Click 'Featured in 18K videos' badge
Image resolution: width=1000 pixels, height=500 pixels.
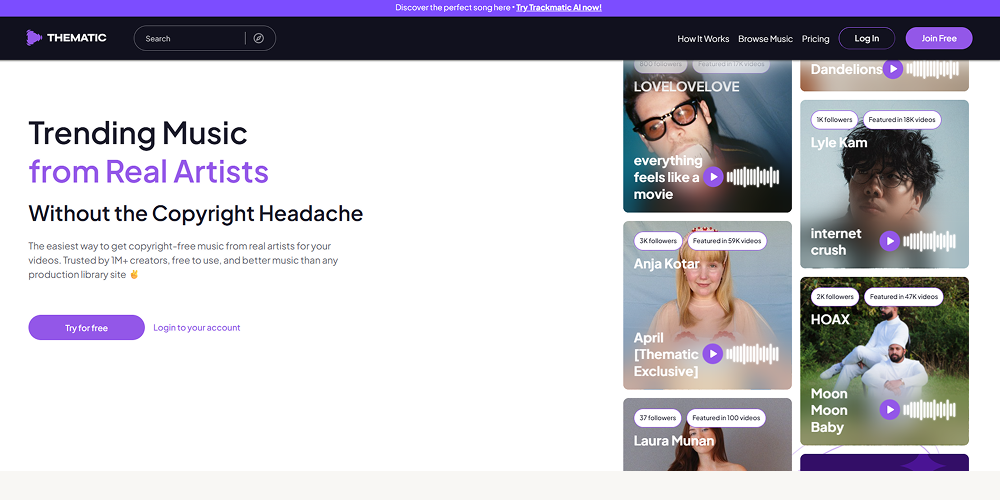click(902, 120)
